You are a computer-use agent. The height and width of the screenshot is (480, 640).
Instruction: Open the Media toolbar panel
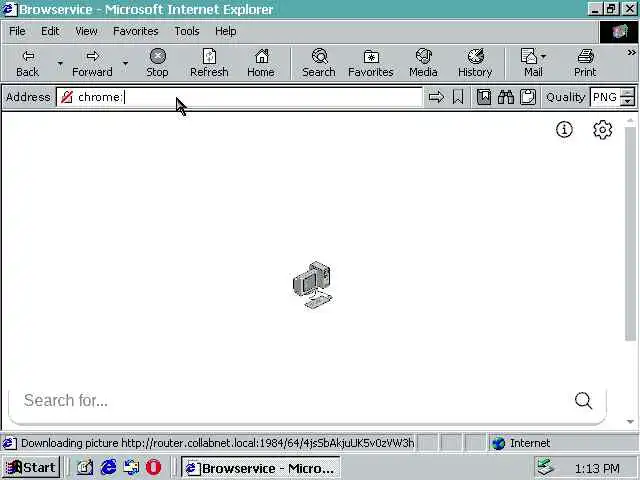(423, 63)
